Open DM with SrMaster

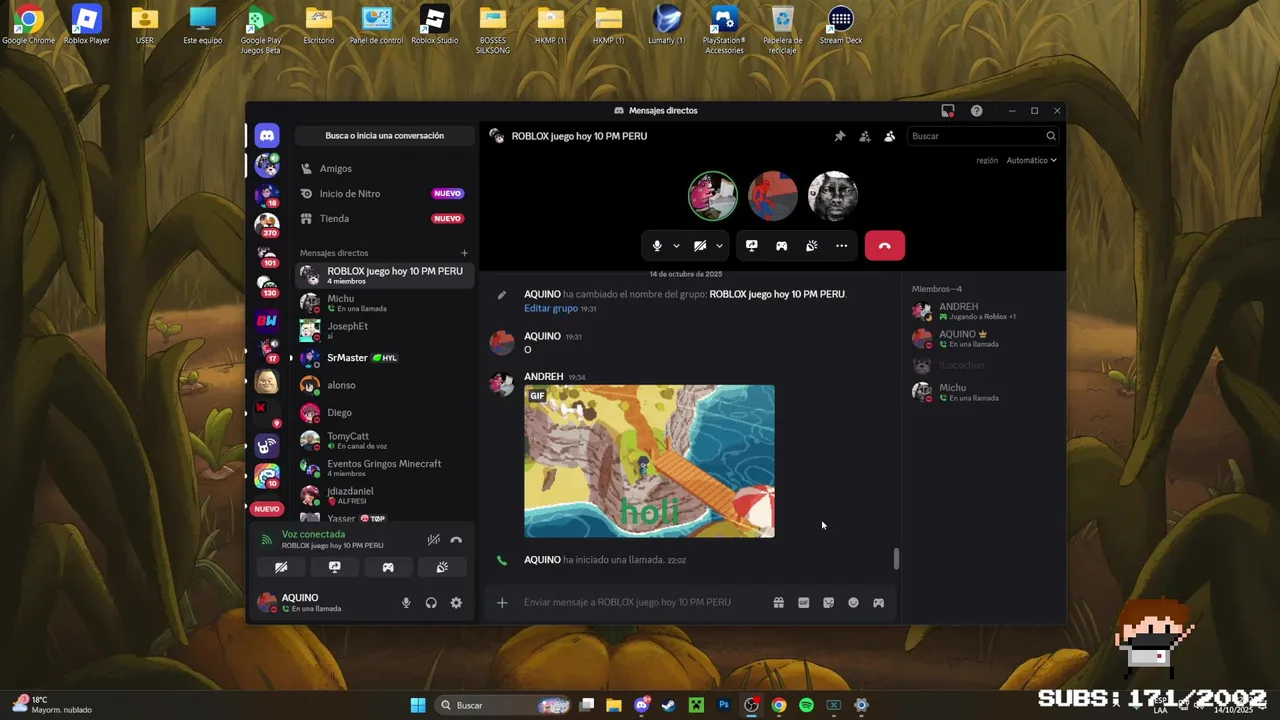tap(385, 358)
